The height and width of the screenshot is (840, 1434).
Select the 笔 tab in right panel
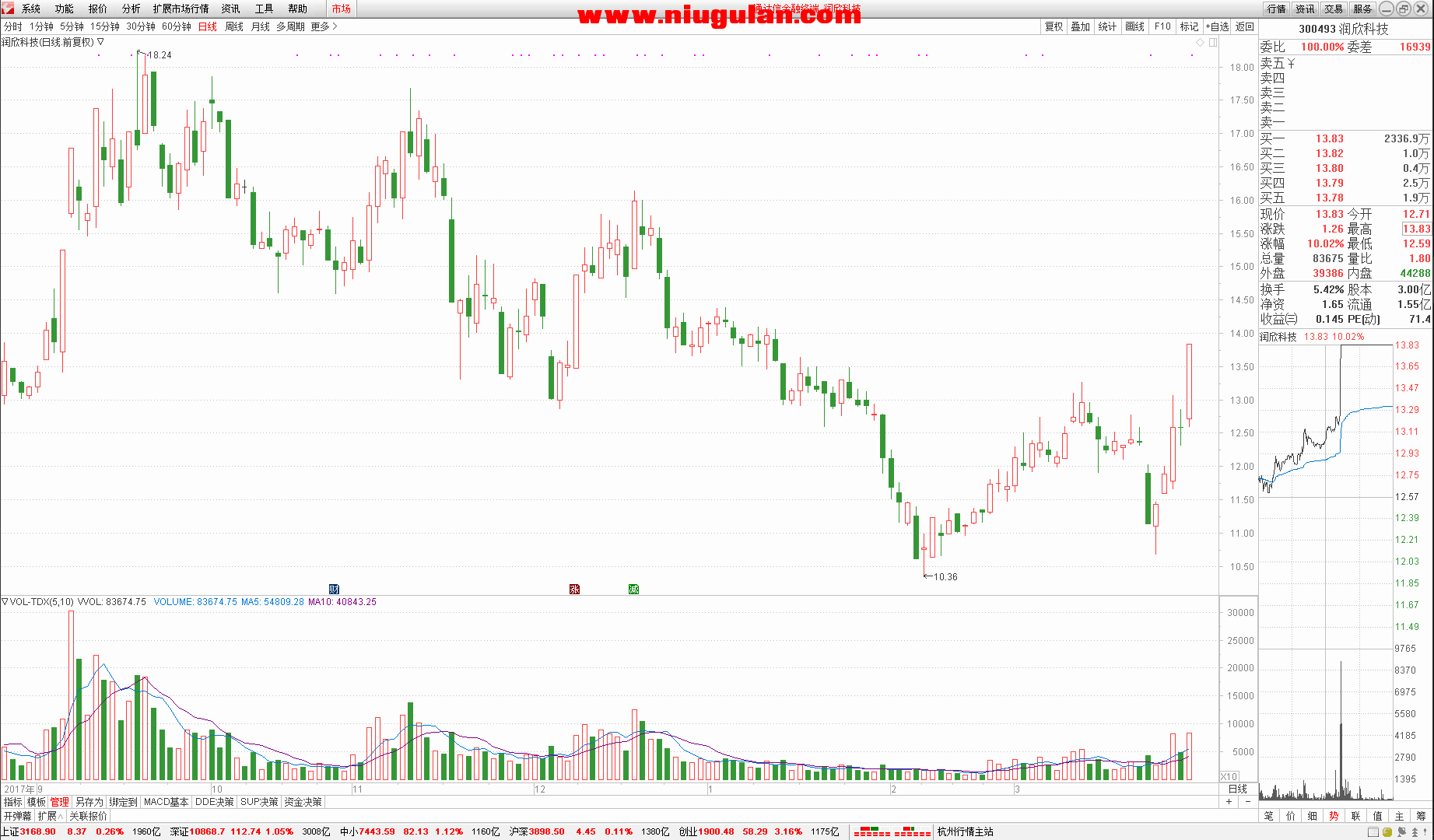[x=1269, y=816]
